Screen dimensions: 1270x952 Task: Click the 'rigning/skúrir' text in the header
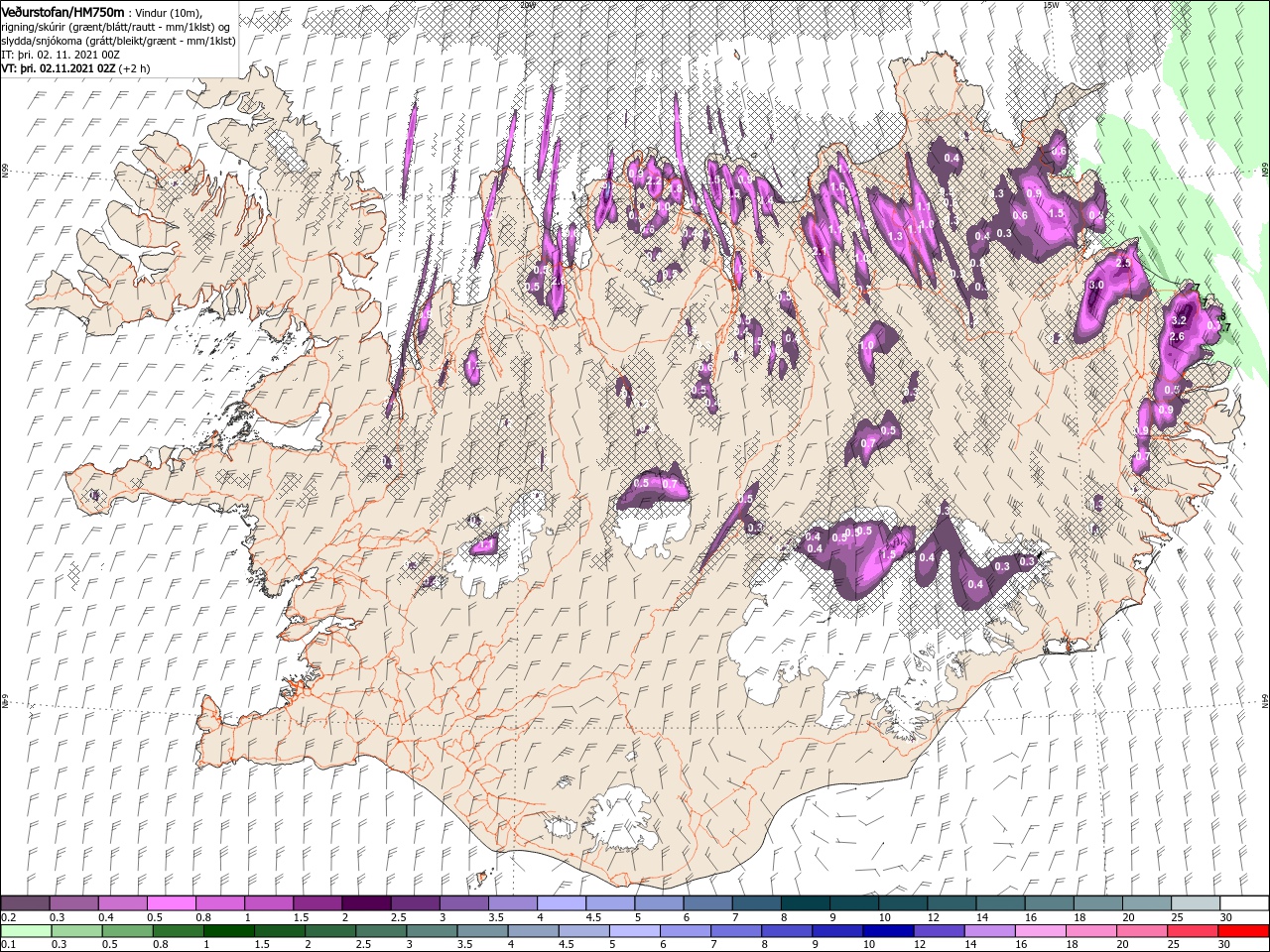point(34,27)
